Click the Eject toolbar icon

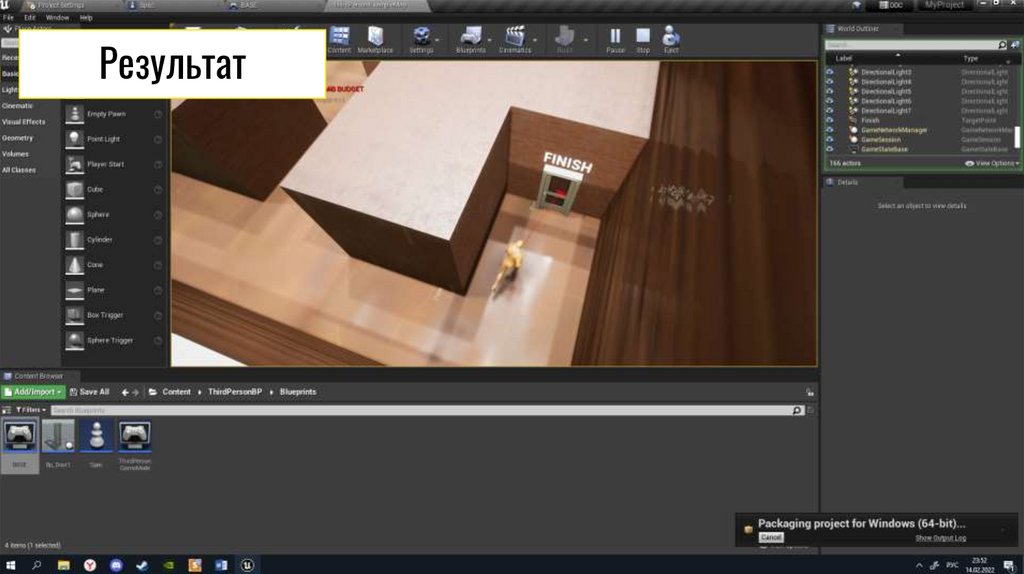point(671,40)
